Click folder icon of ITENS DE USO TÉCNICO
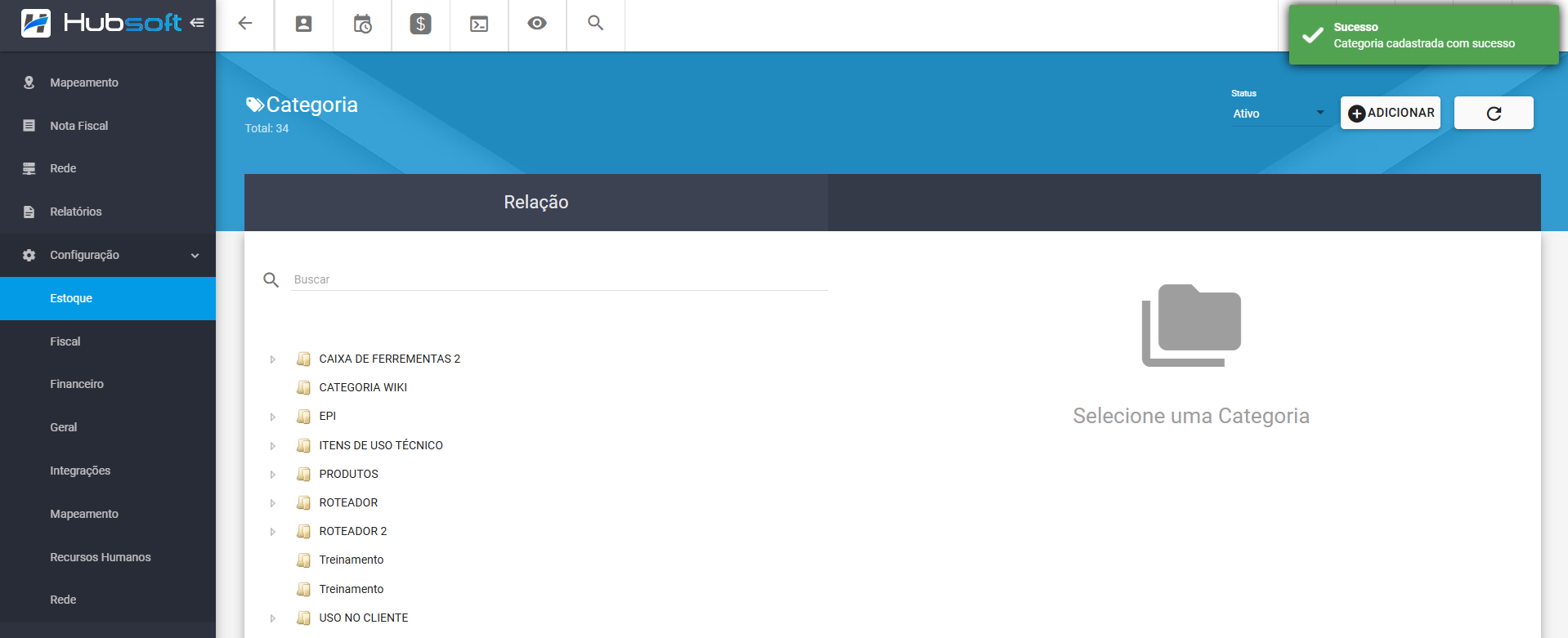 pyautogui.click(x=303, y=445)
